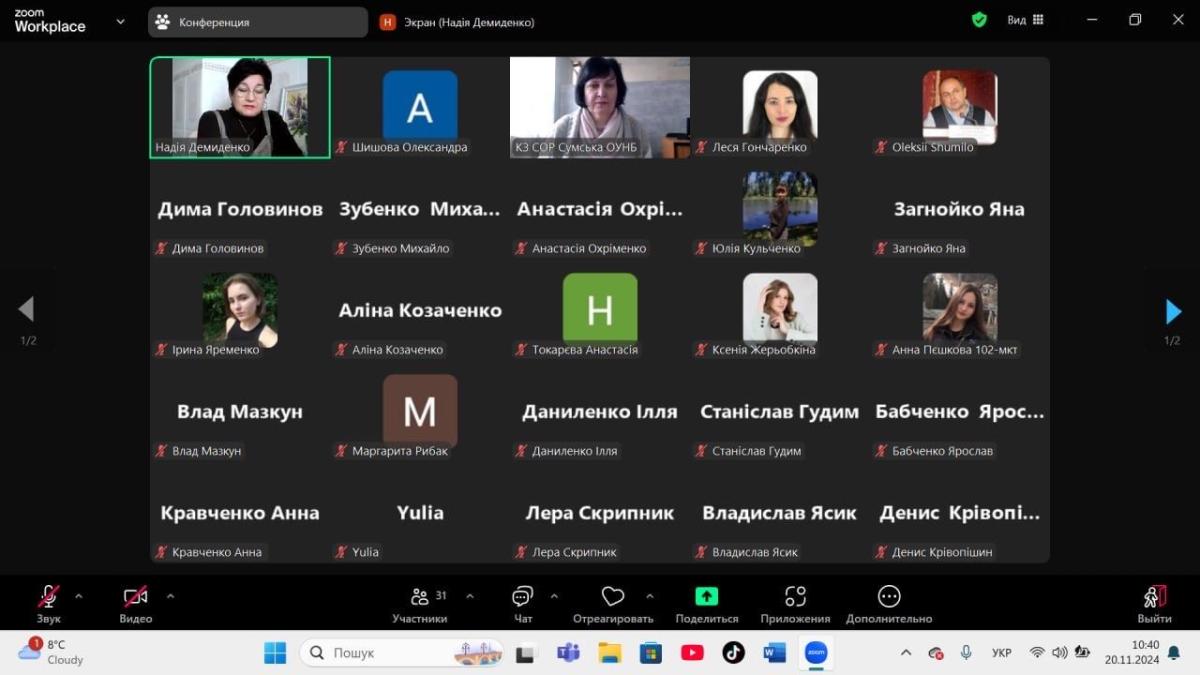Open the View layout button
This screenshot has height=675, width=1200.
(x=1025, y=20)
